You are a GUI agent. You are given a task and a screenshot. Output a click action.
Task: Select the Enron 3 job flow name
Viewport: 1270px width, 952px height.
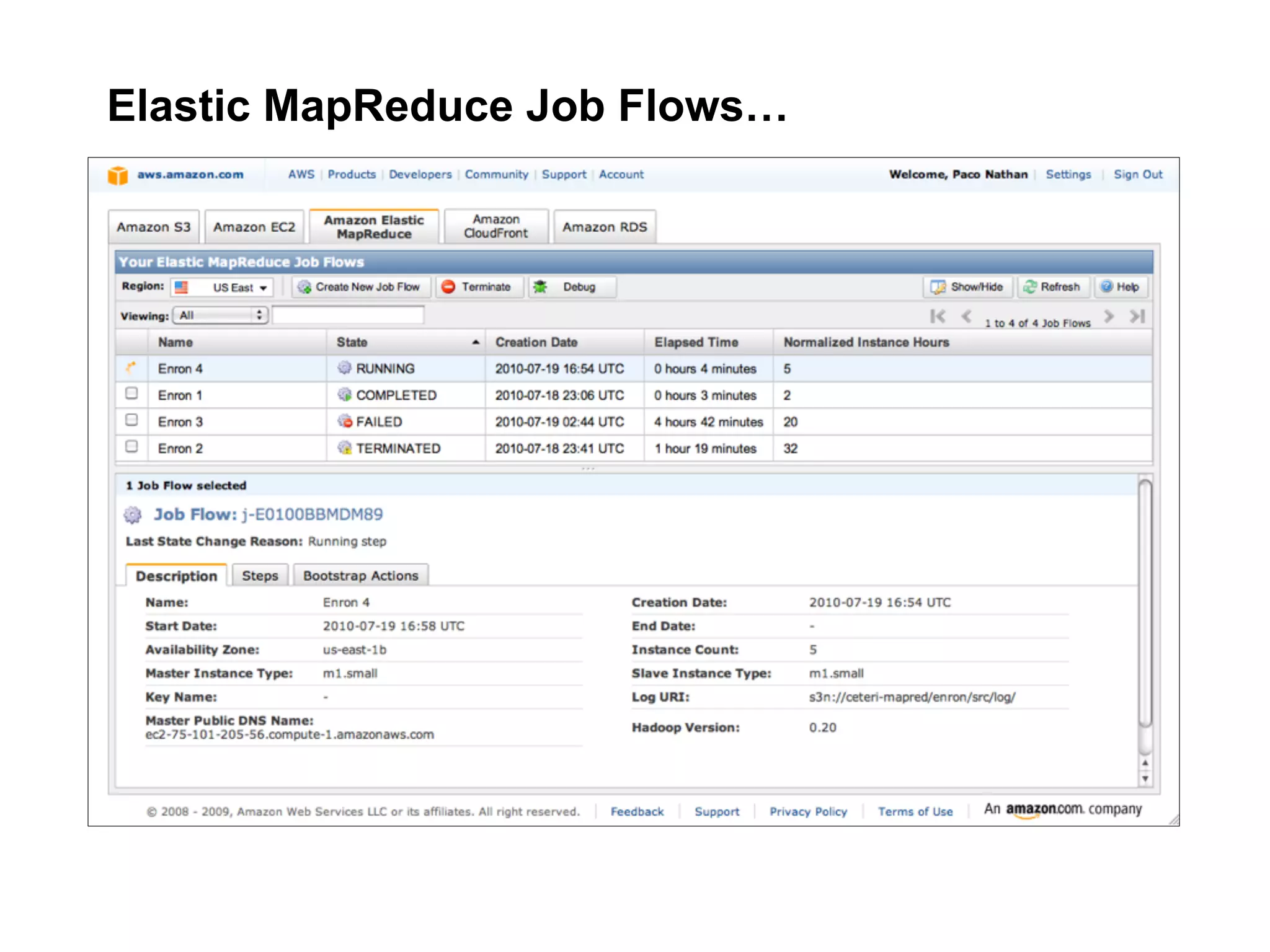pos(180,422)
